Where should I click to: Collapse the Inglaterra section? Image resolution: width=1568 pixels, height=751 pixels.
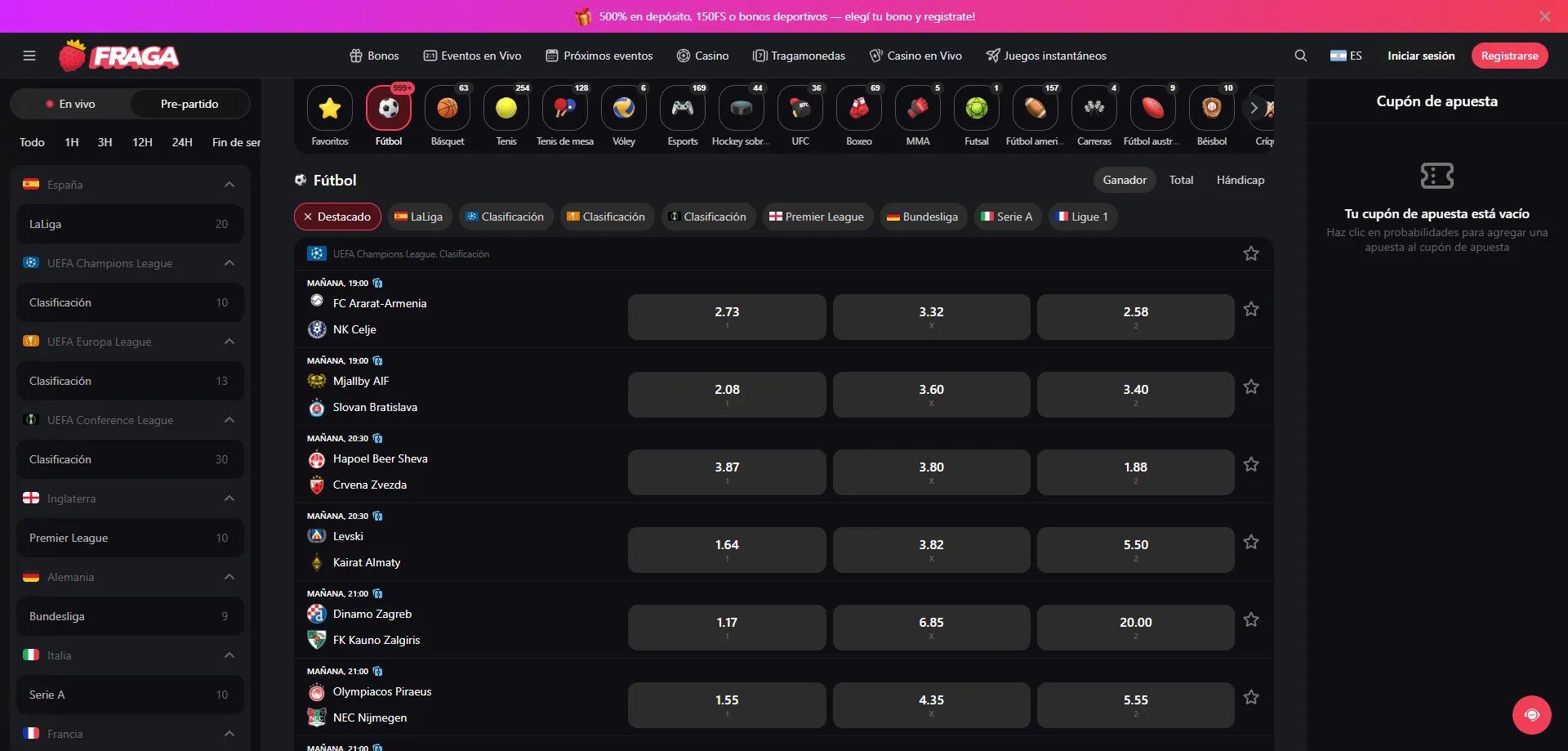click(229, 498)
